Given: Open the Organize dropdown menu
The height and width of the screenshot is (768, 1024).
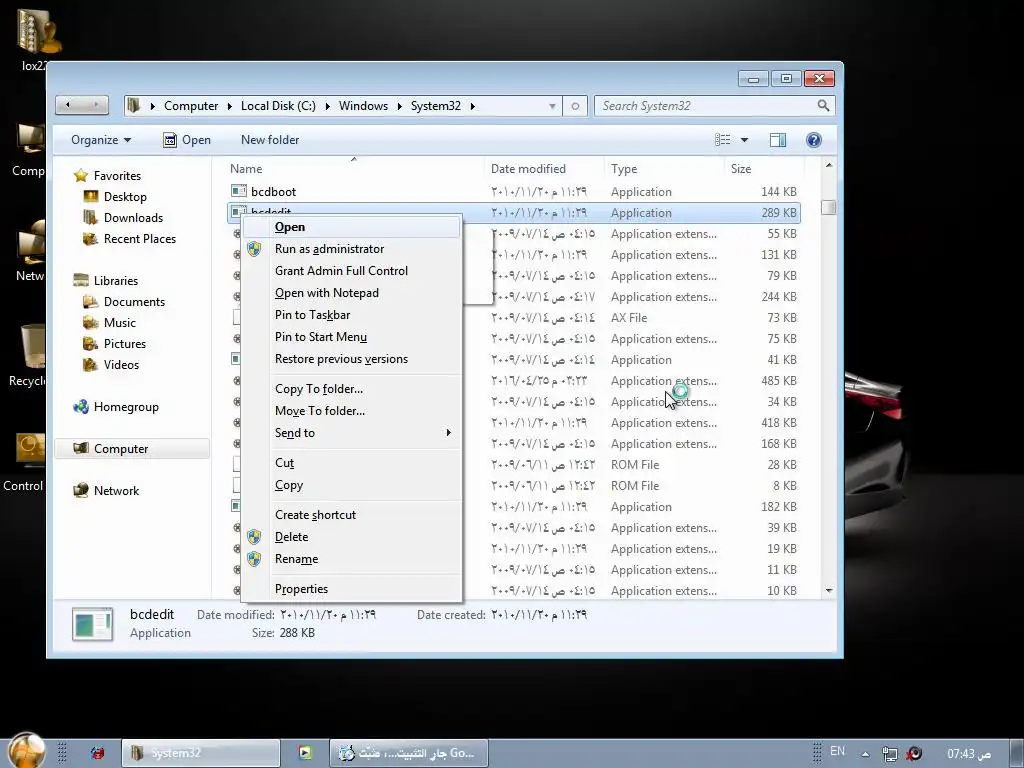Looking at the screenshot, I should 101,140.
